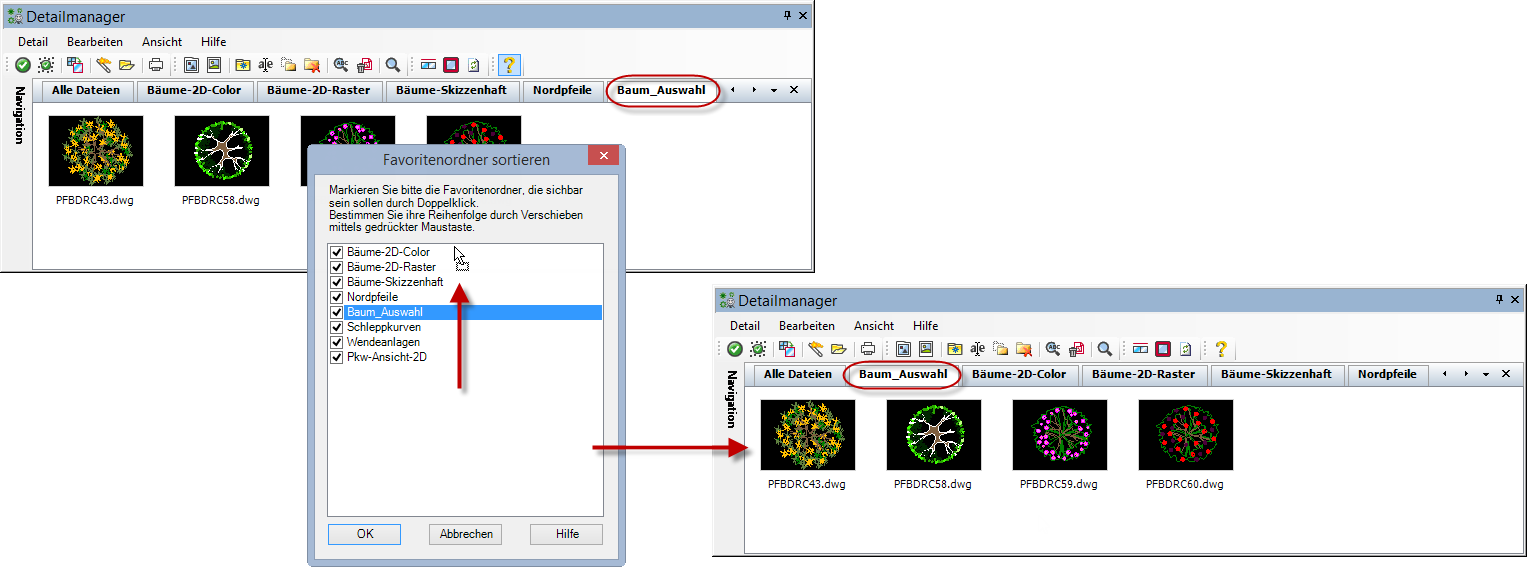Click the refresh page icon in lower Detailmanager toolbar
Viewport: 1527px width, 569px height.
coord(1186,349)
